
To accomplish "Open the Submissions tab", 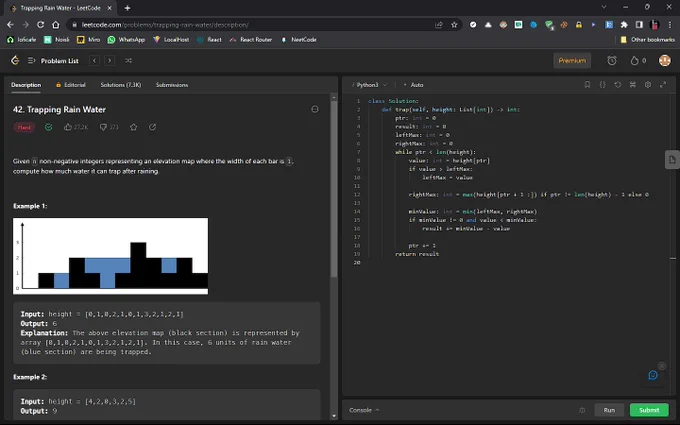I will click(172, 85).
